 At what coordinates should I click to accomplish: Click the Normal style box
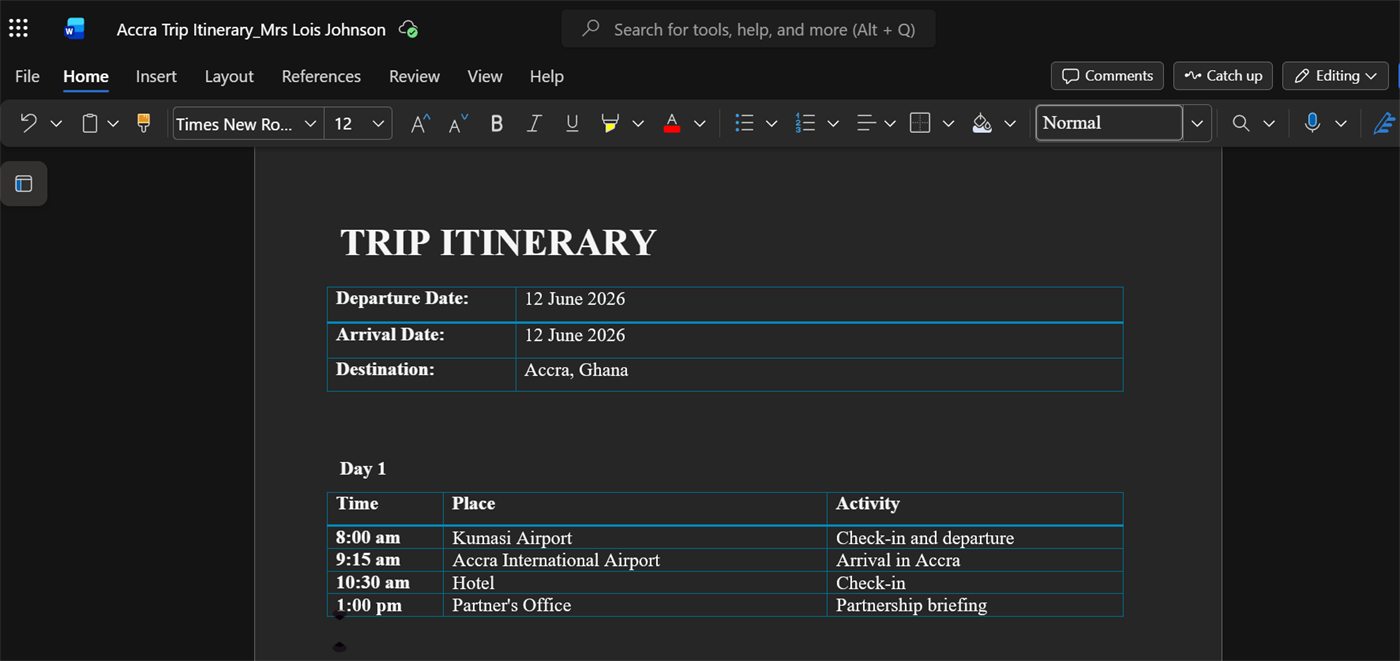1109,123
